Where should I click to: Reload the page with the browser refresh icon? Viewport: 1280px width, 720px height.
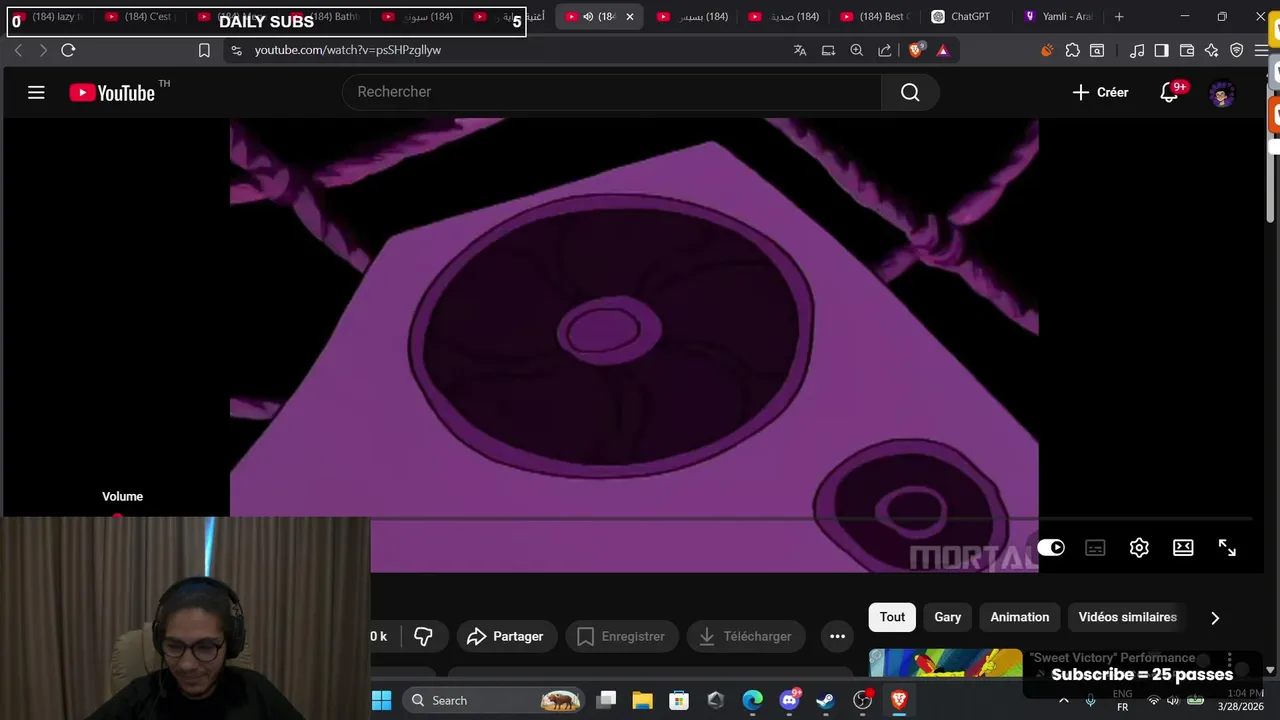(68, 50)
